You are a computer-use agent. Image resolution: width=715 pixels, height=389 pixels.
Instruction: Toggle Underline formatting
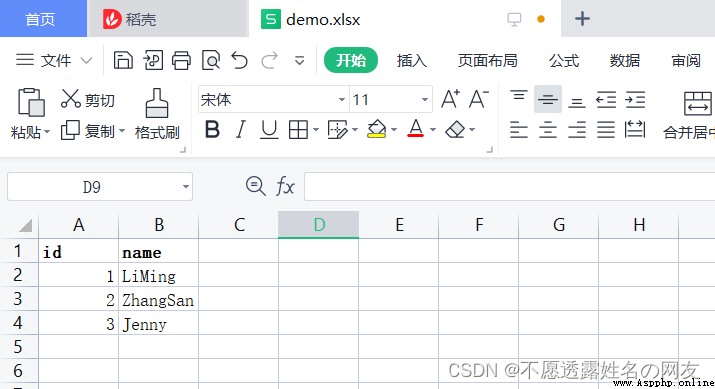pos(269,130)
